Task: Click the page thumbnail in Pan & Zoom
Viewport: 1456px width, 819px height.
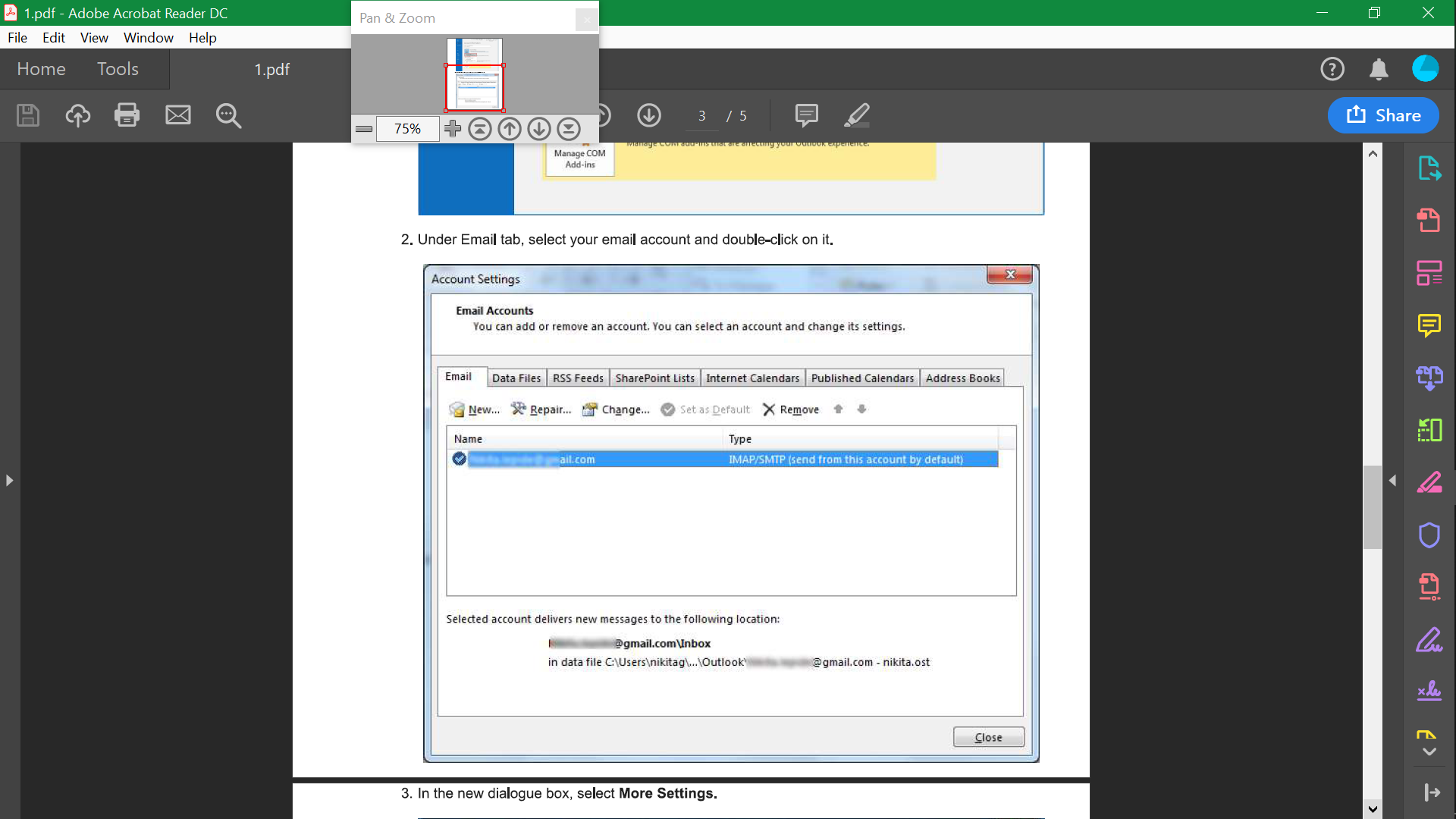Action: click(x=475, y=74)
